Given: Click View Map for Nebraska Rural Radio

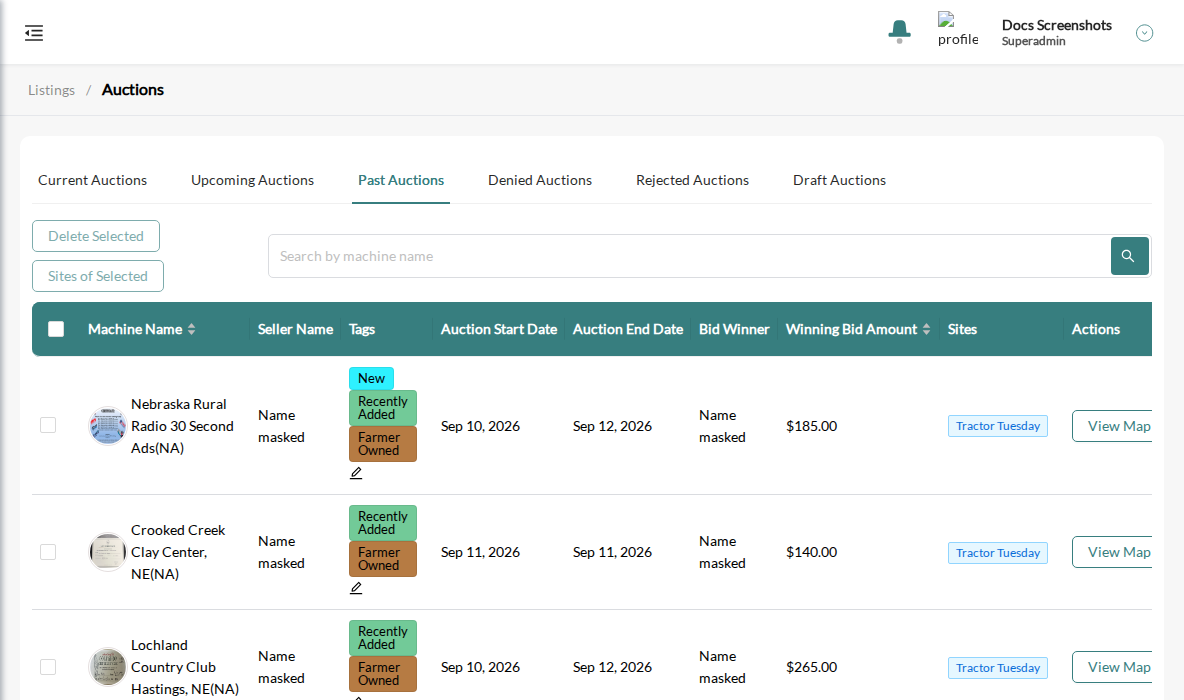Looking at the screenshot, I should coord(1112,426).
